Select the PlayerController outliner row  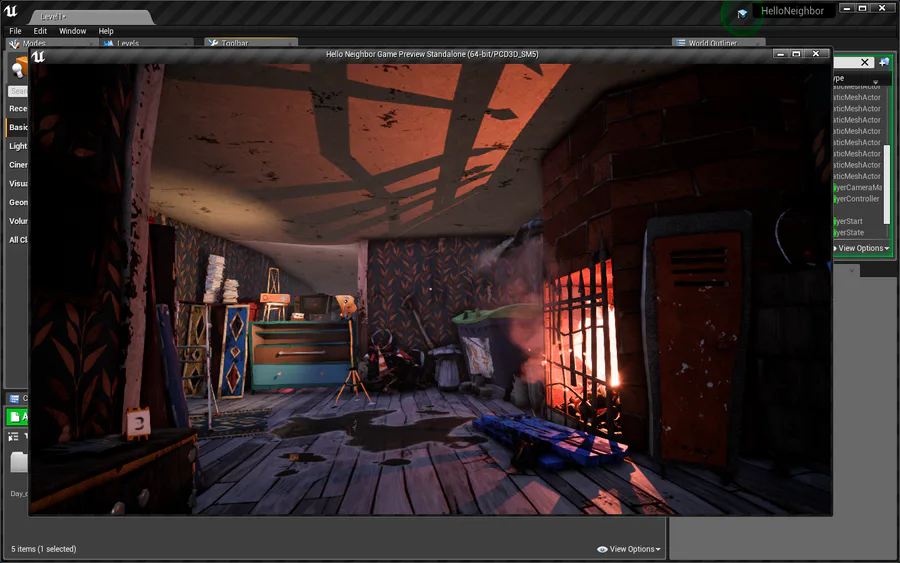click(x=858, y=199)
